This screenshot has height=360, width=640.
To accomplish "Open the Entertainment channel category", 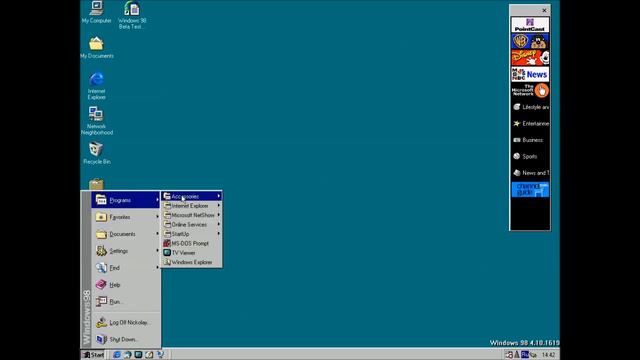I will pyautogui.click(x=530, y=123).
